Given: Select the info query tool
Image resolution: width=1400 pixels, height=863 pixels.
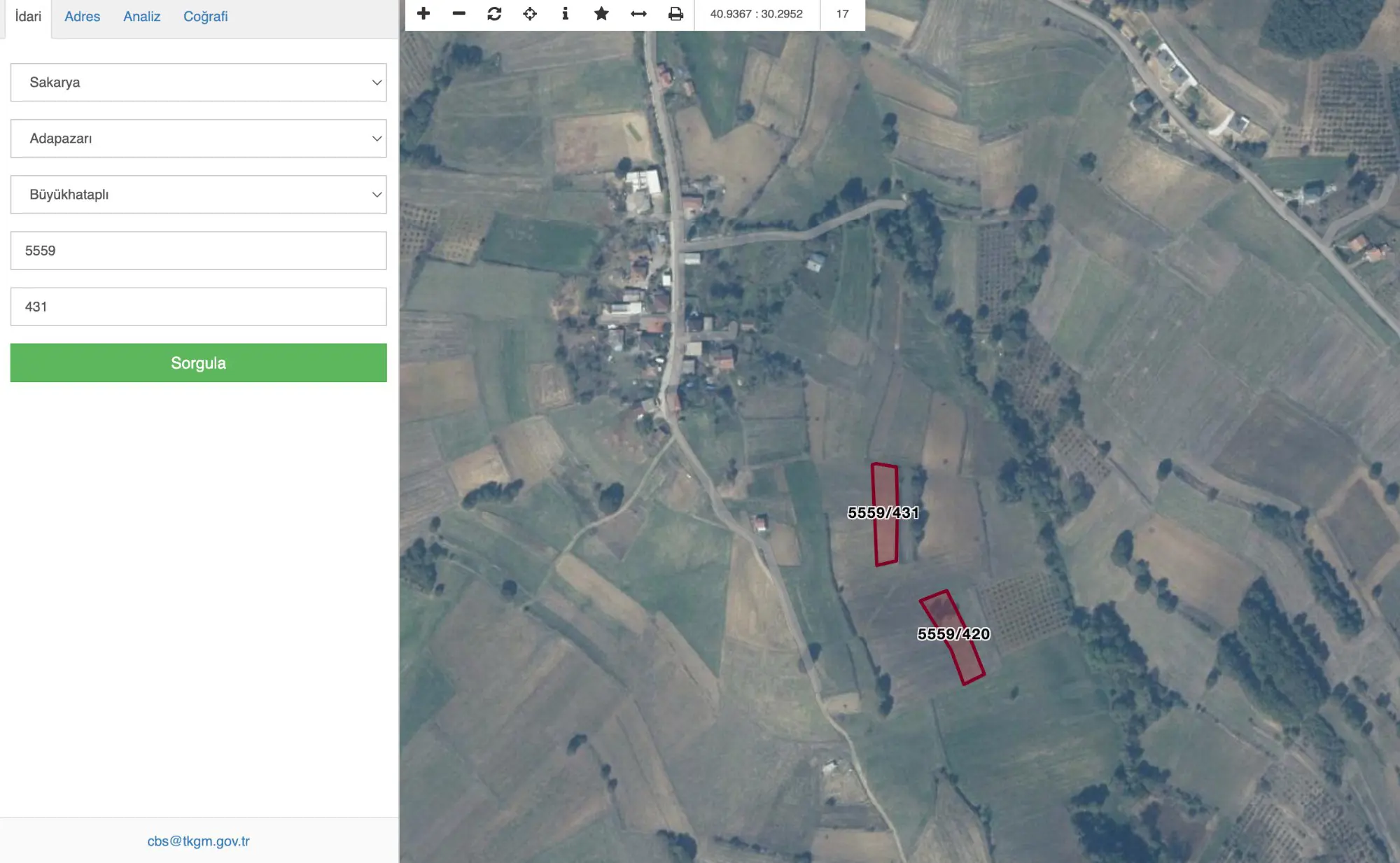Looking at the screenshot, I should (x=566, y=13).
